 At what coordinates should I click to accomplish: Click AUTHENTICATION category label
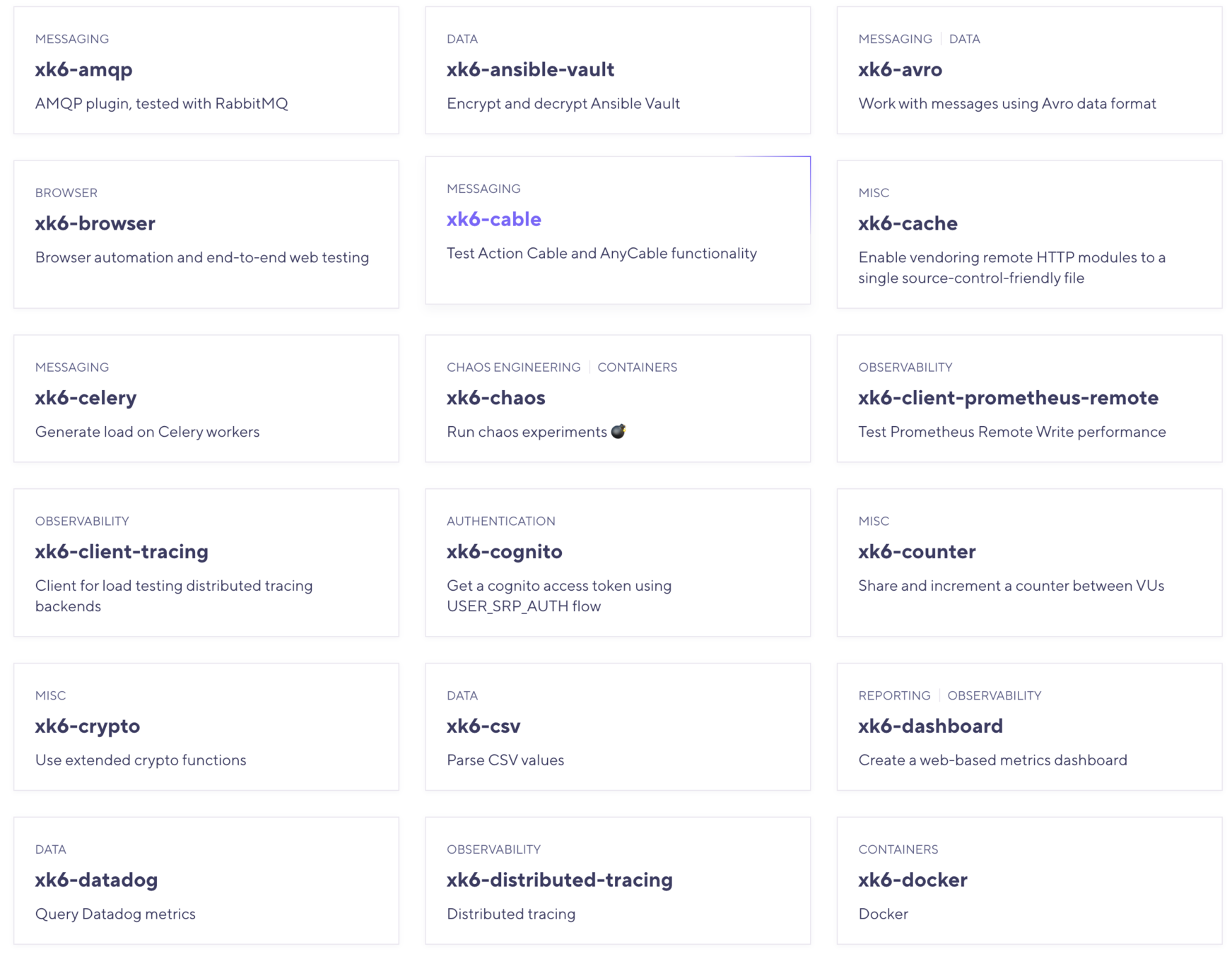[x=500, y=522]
